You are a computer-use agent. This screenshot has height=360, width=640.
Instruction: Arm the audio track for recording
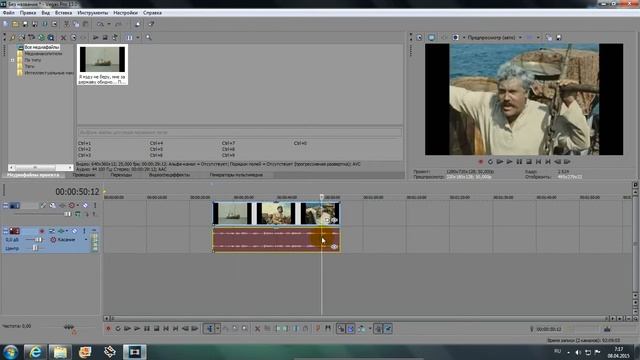coord(42,231)
